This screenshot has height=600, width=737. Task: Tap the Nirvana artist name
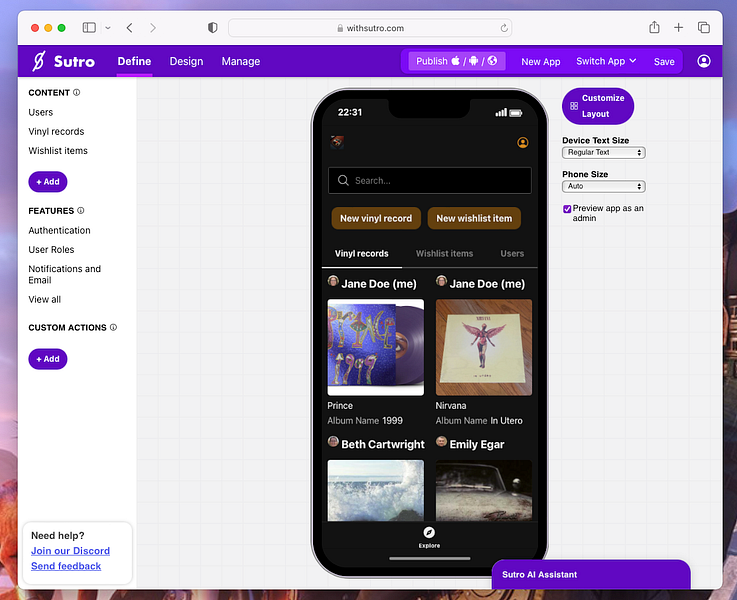click(x=451, y=405)
